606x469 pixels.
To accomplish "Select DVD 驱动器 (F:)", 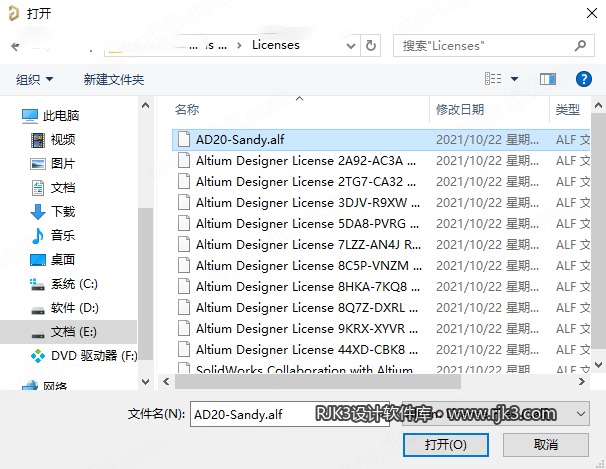I will (94, 355).
